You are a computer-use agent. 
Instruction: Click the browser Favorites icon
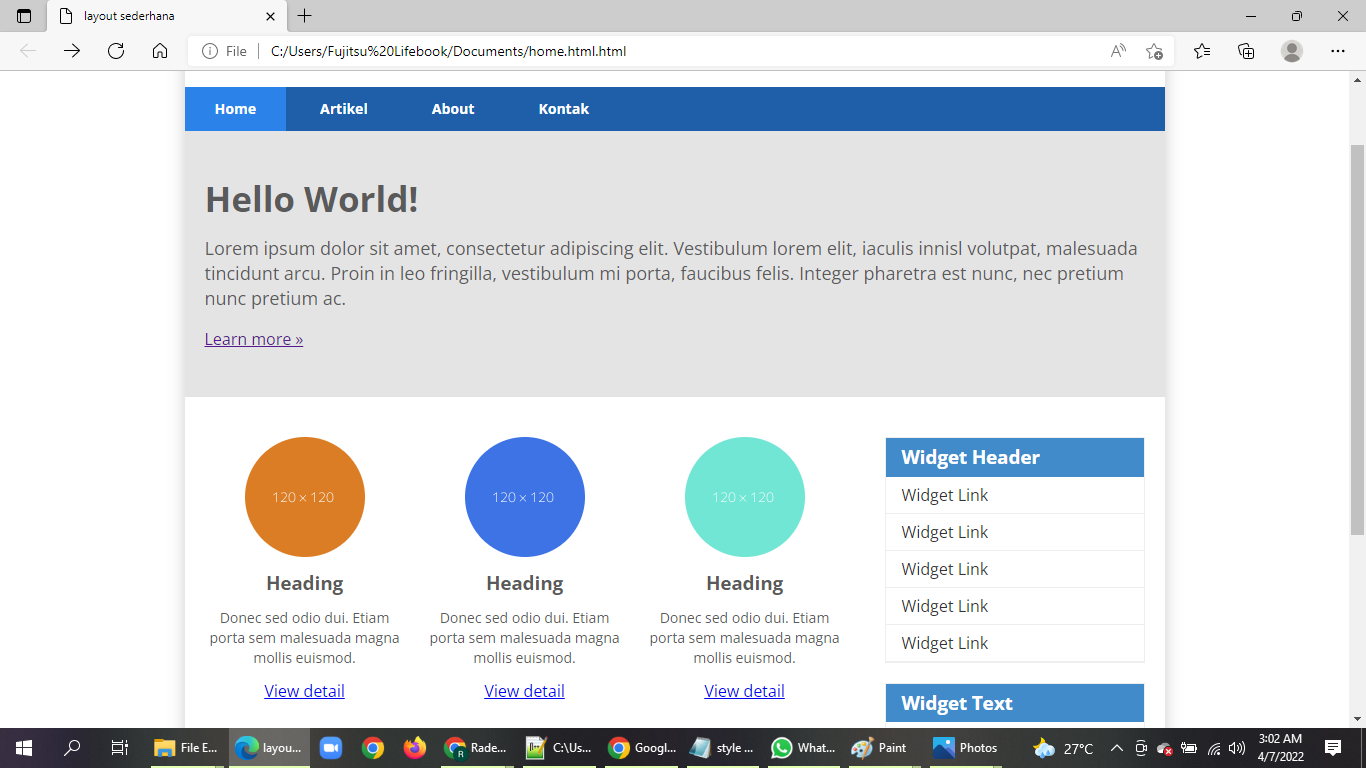(1201, 50)
